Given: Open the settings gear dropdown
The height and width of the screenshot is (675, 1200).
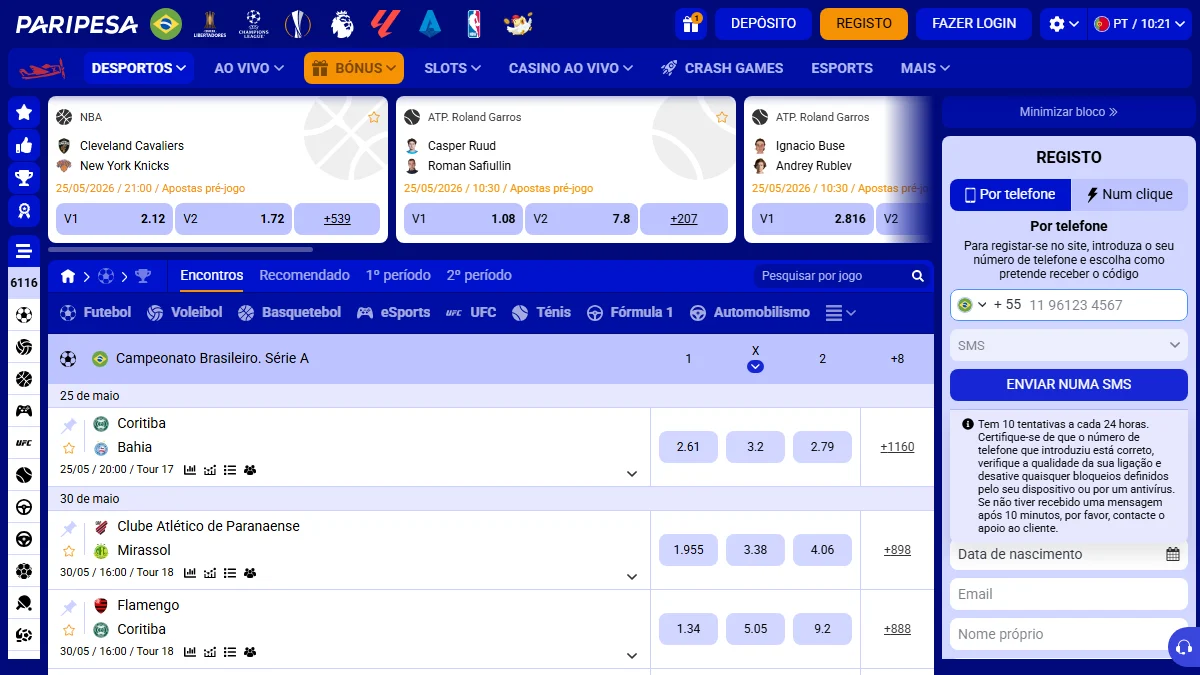Looking at the screenshot, I should tap(1063, 23).
